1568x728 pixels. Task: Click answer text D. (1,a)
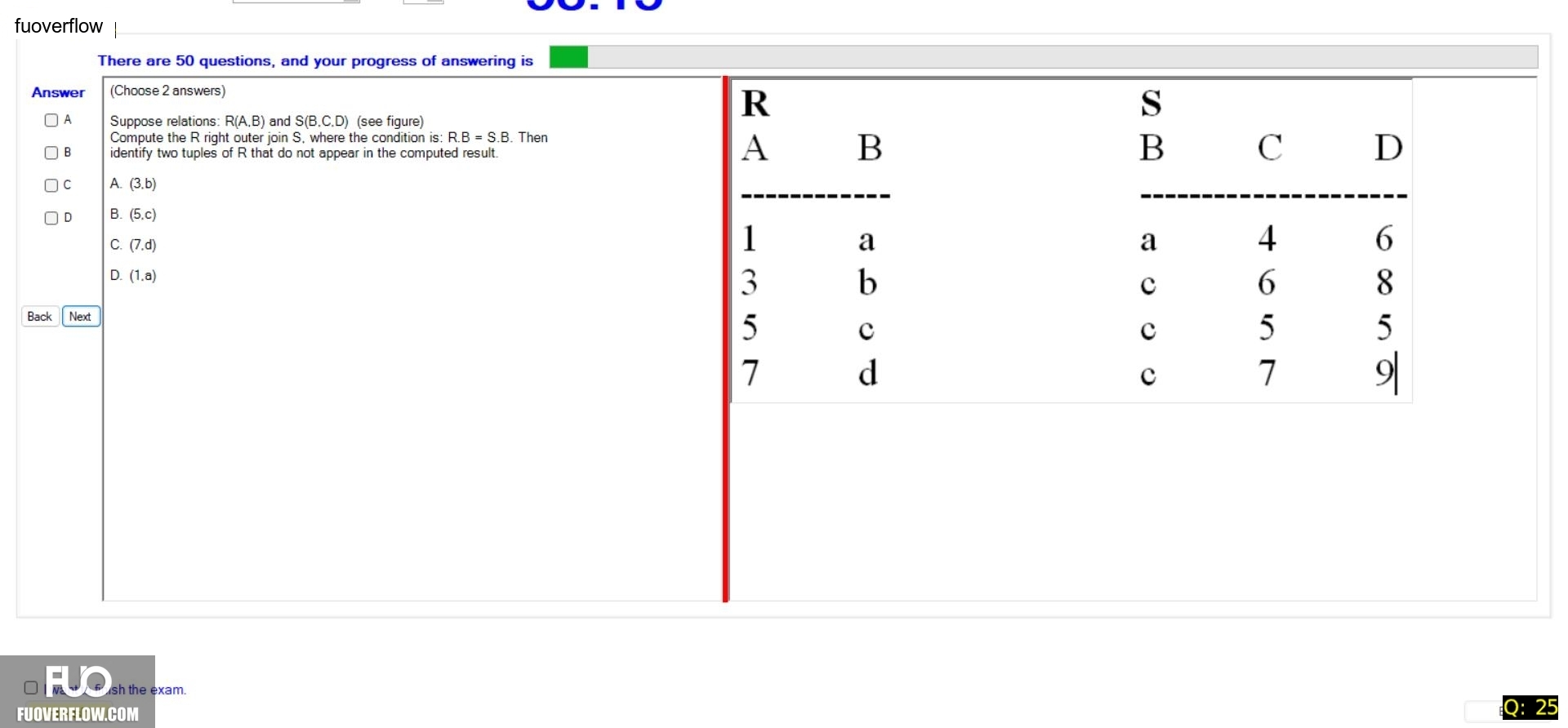coord(133,276)
